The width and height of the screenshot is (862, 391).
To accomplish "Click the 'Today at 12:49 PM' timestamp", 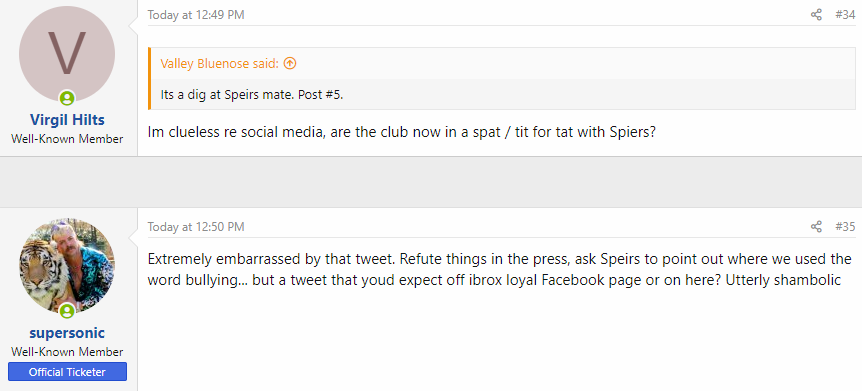I will coord(196,15).
